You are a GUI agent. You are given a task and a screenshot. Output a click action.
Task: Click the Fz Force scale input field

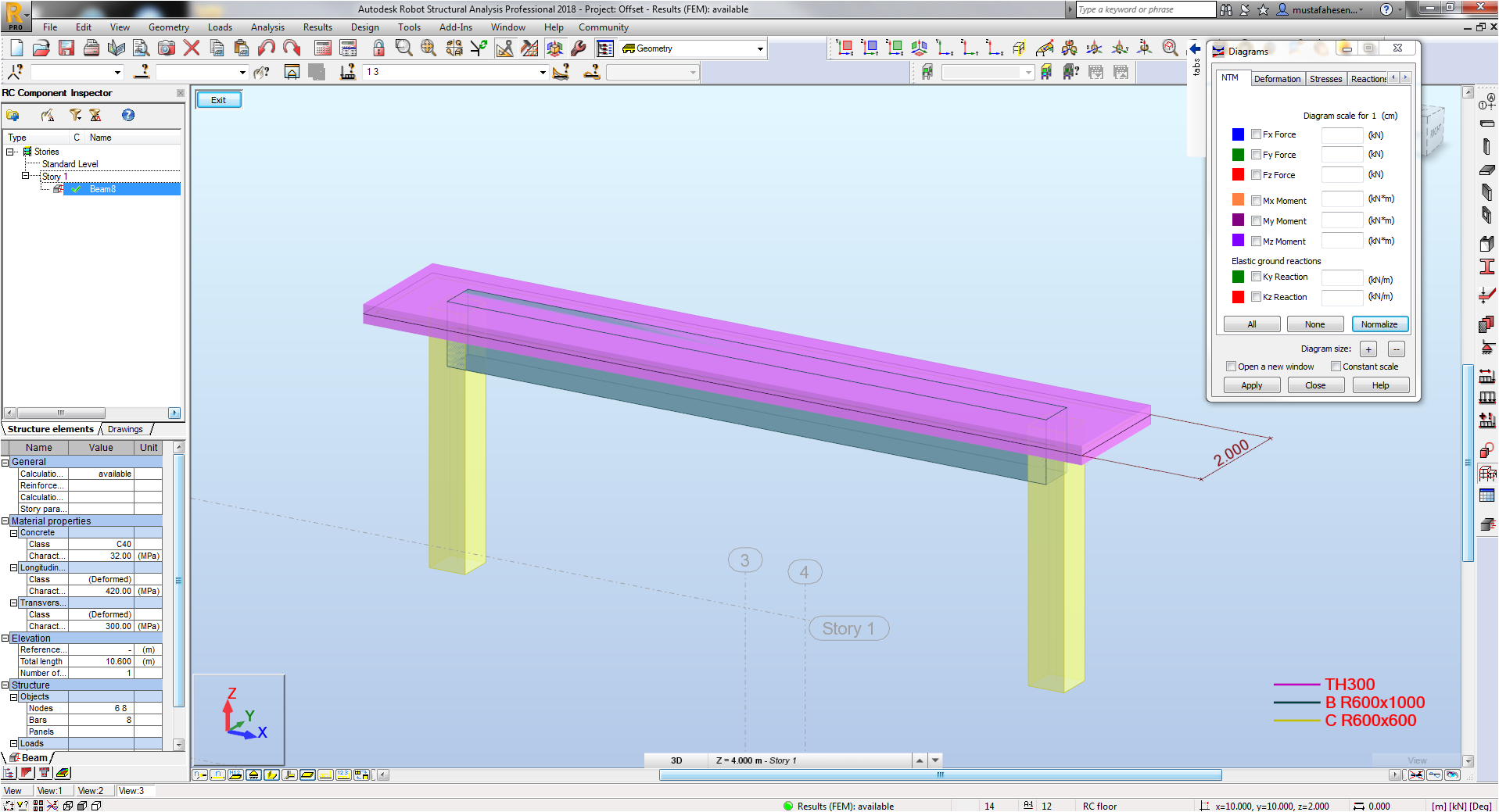pyautogui.click(x=1342, y=175)
